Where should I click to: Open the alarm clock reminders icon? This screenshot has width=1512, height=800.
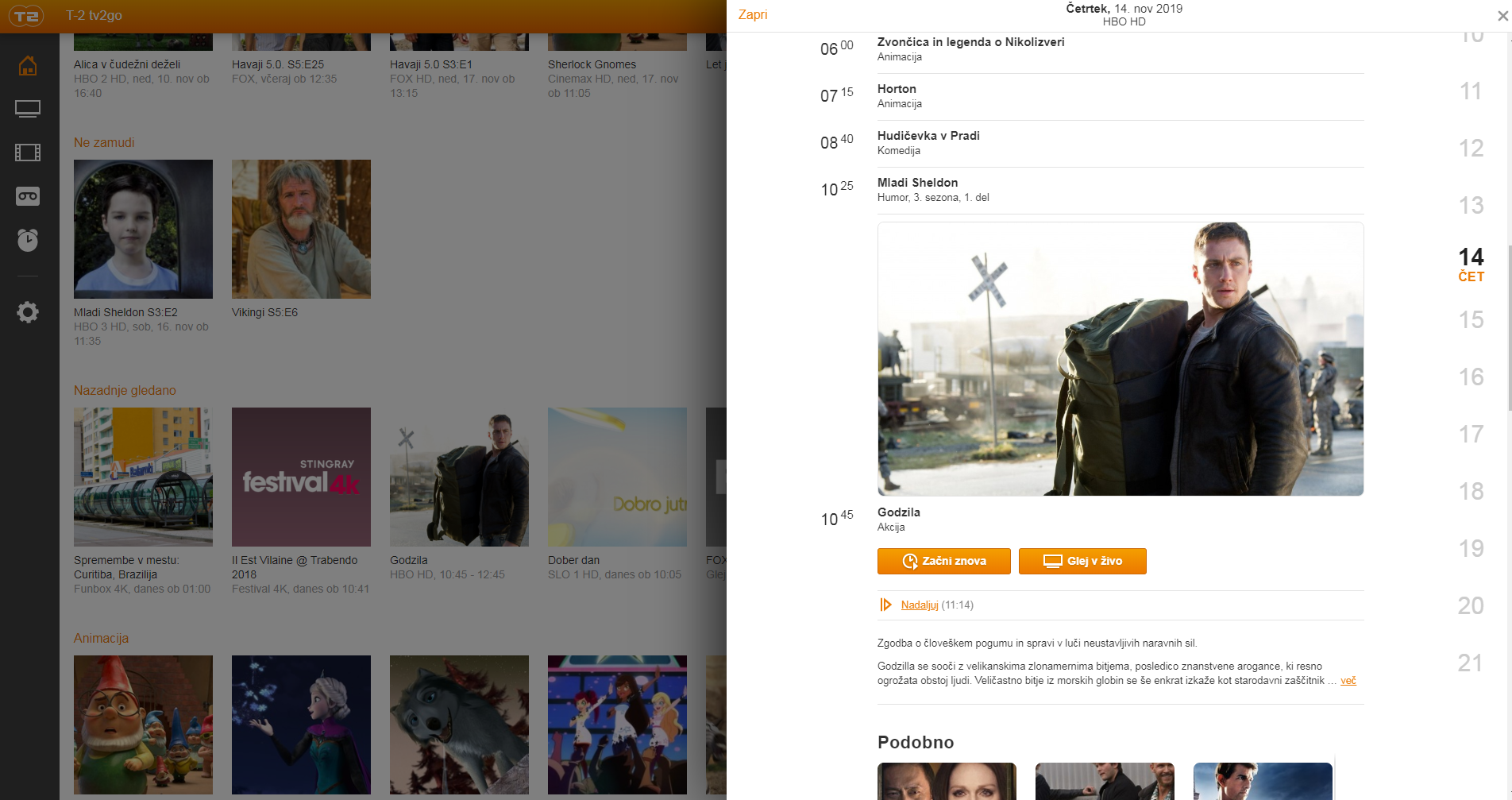pos(28,240)
